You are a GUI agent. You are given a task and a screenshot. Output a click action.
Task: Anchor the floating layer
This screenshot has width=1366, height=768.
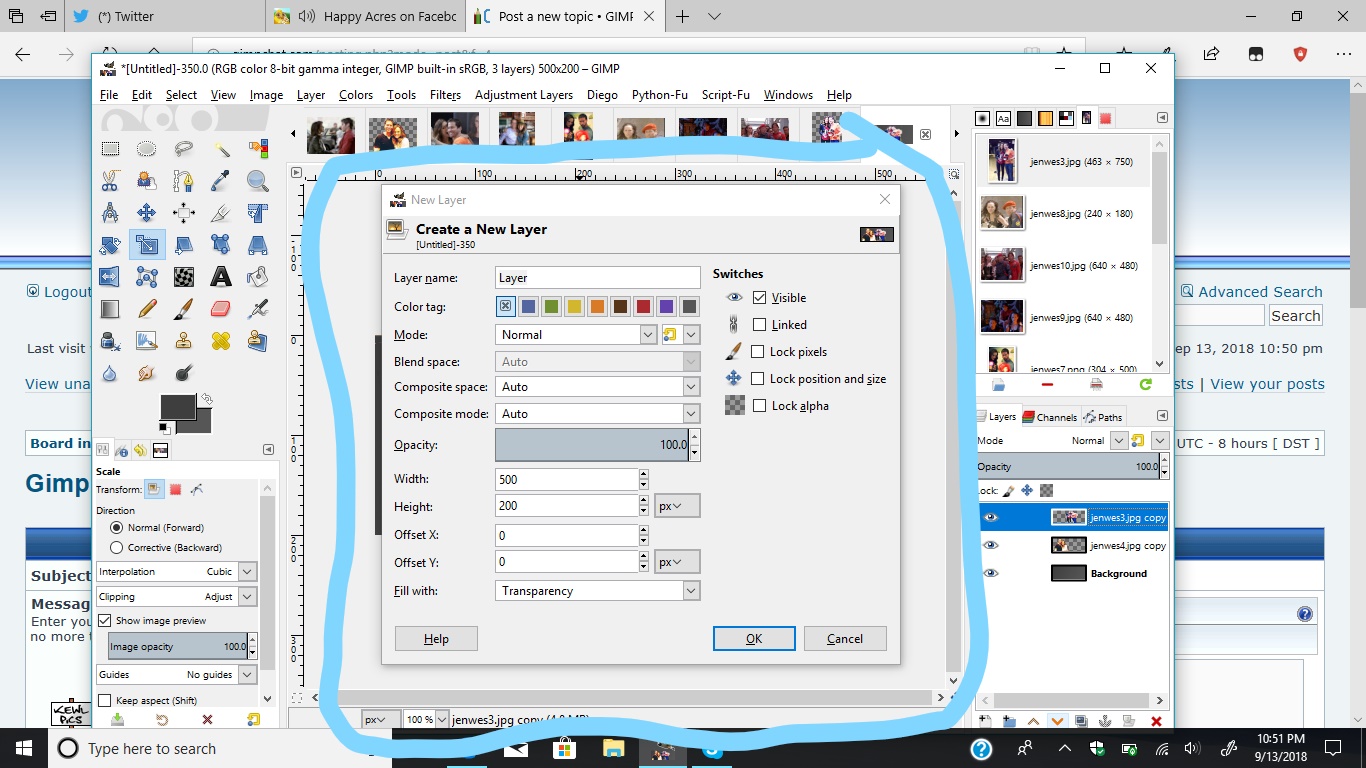coord(1105,721)
